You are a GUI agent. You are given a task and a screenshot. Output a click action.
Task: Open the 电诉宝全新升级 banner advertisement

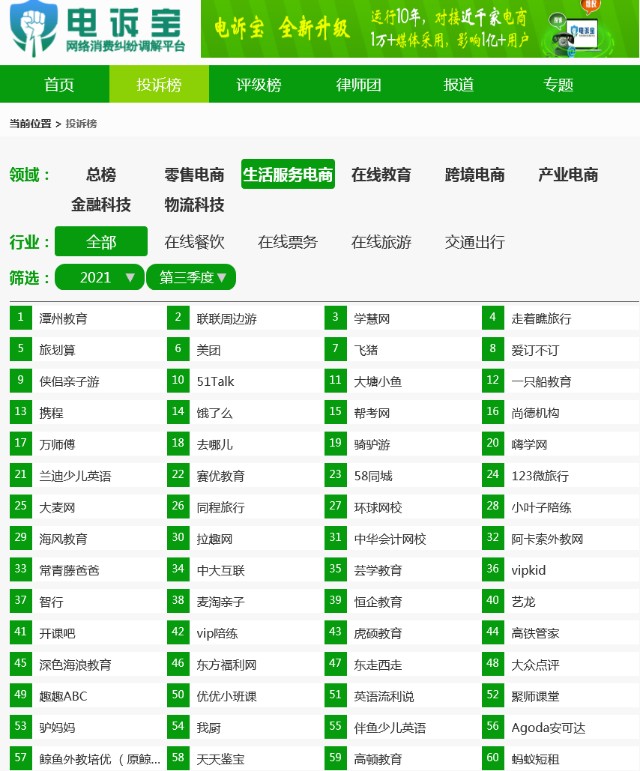coord(420,29)
